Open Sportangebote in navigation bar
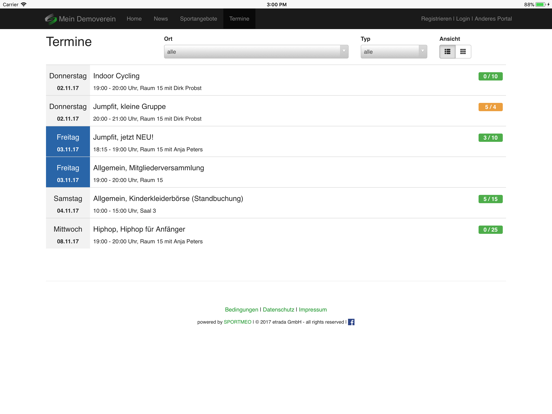The width and height of the screenshot is (552, 414). tap(198, 19)
